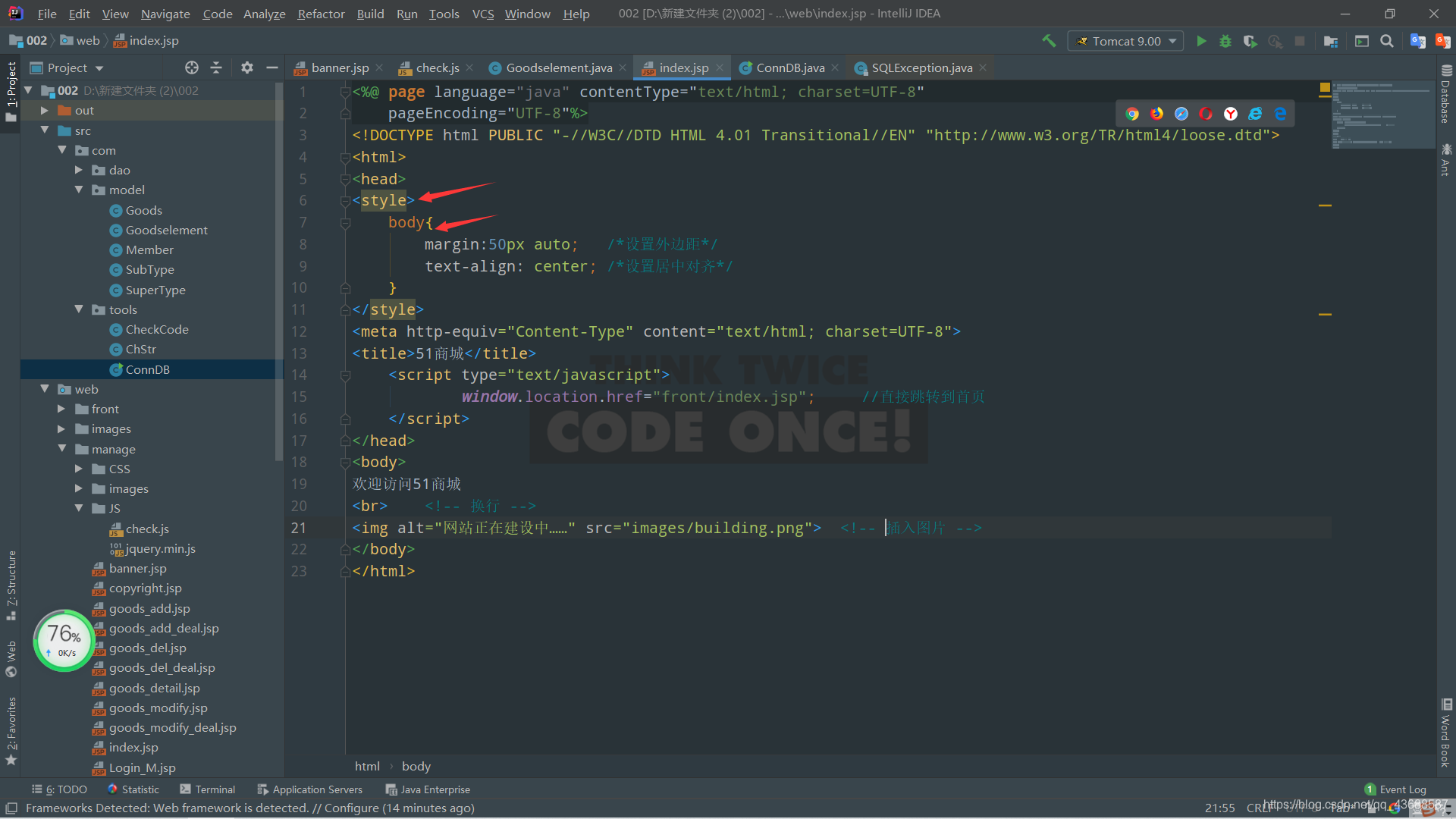This screenshot has height=819, width=1456.
Task: Collapse all in Project panel
Action: point(216,67)
